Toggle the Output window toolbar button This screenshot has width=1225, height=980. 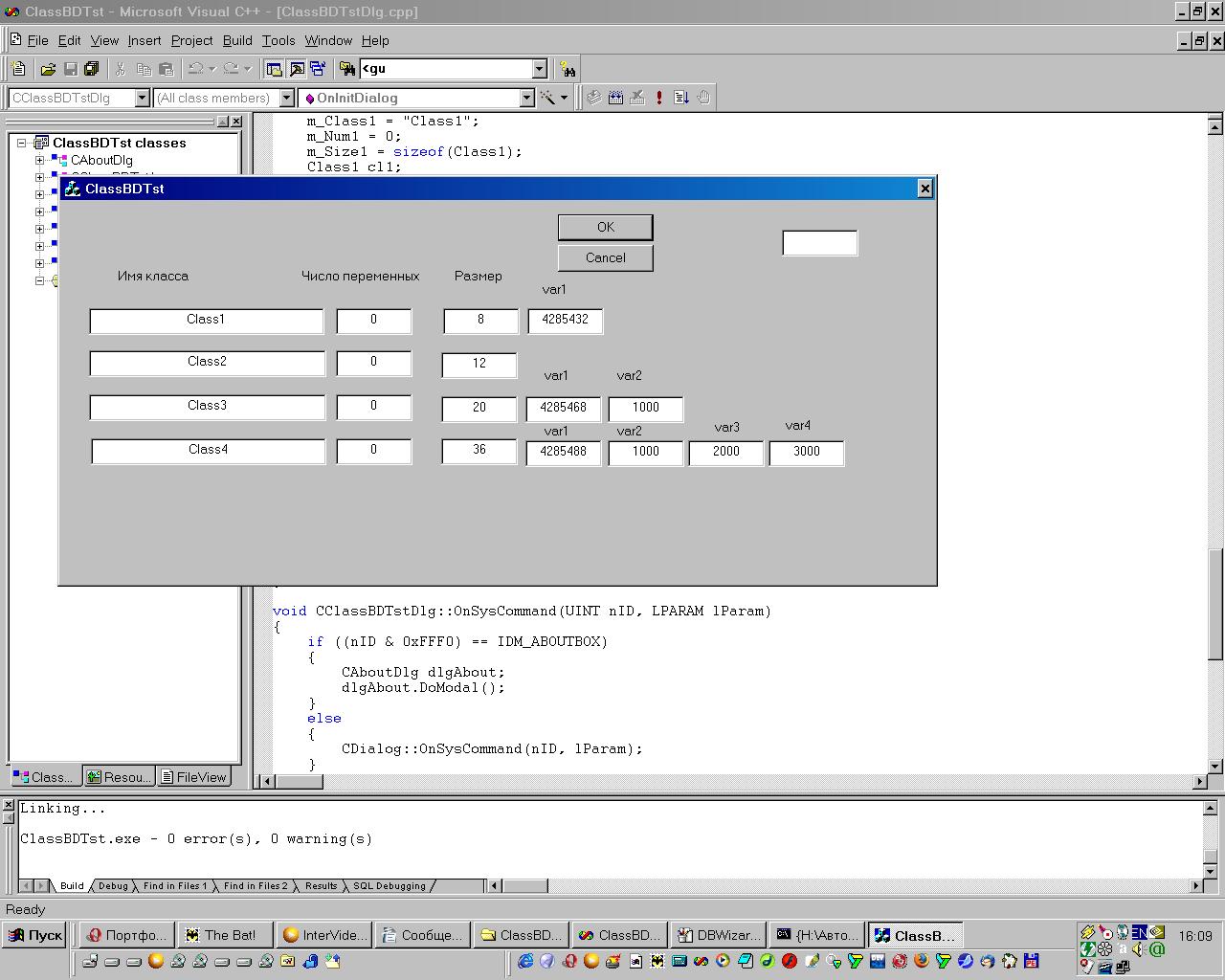[297, 69]
